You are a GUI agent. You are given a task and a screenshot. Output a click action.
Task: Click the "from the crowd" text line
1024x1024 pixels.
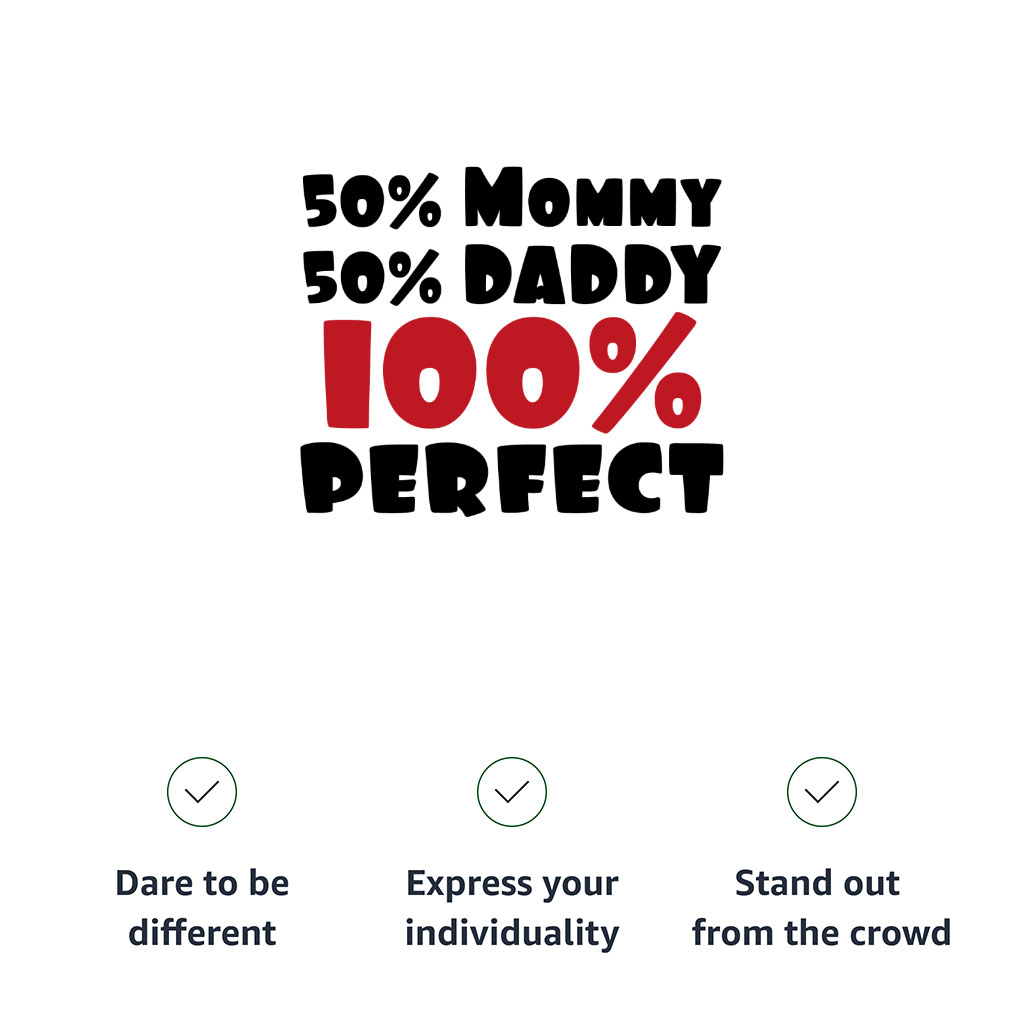click(x=821, y=933)
